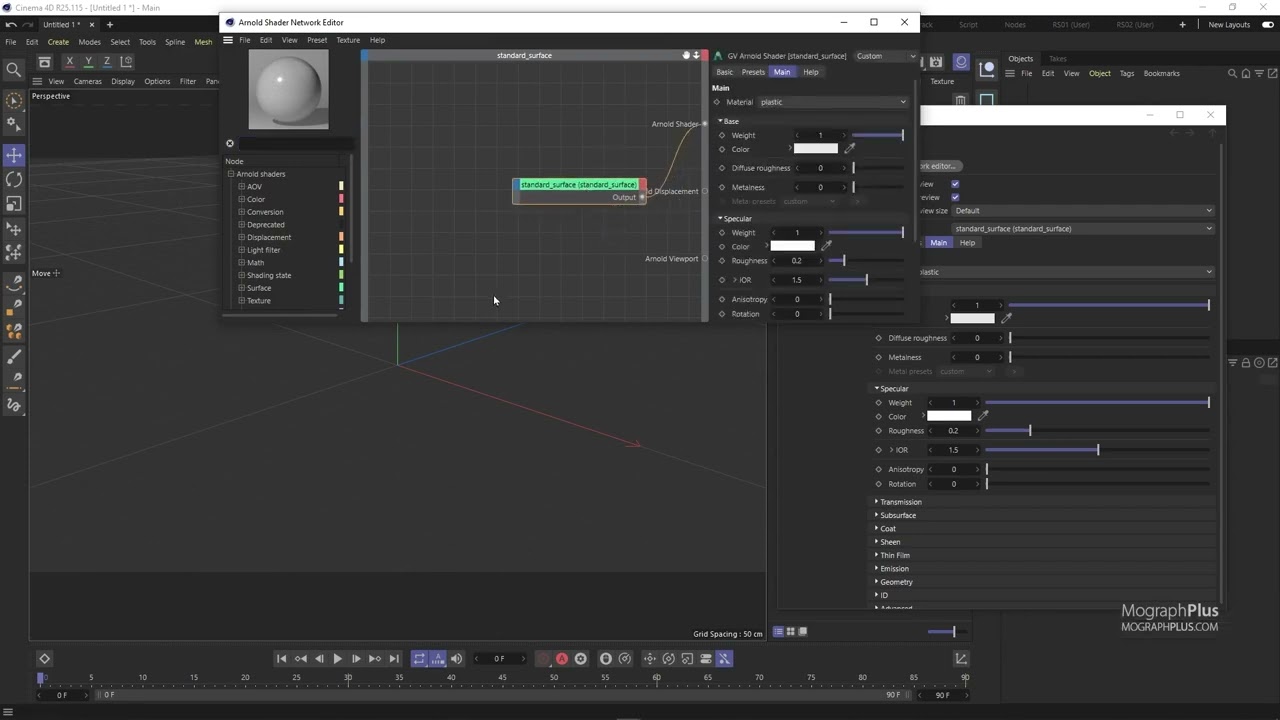The image size is (1280, 720).
Task: Switch to Basic tab in shader editor
Action: (724, 72)
